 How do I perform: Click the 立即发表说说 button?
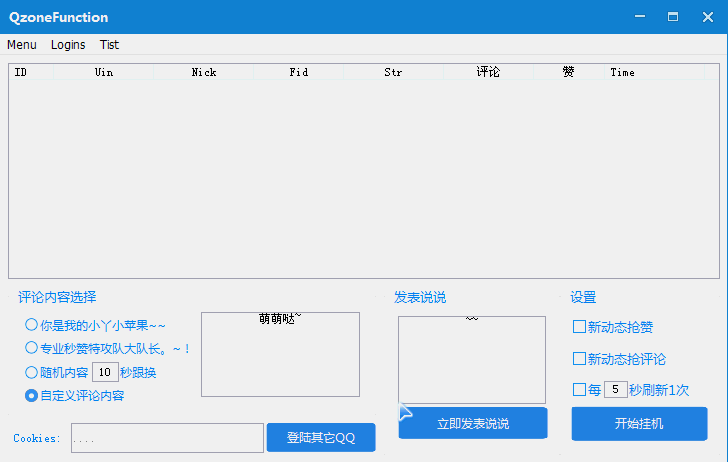[x=473, y=423]
